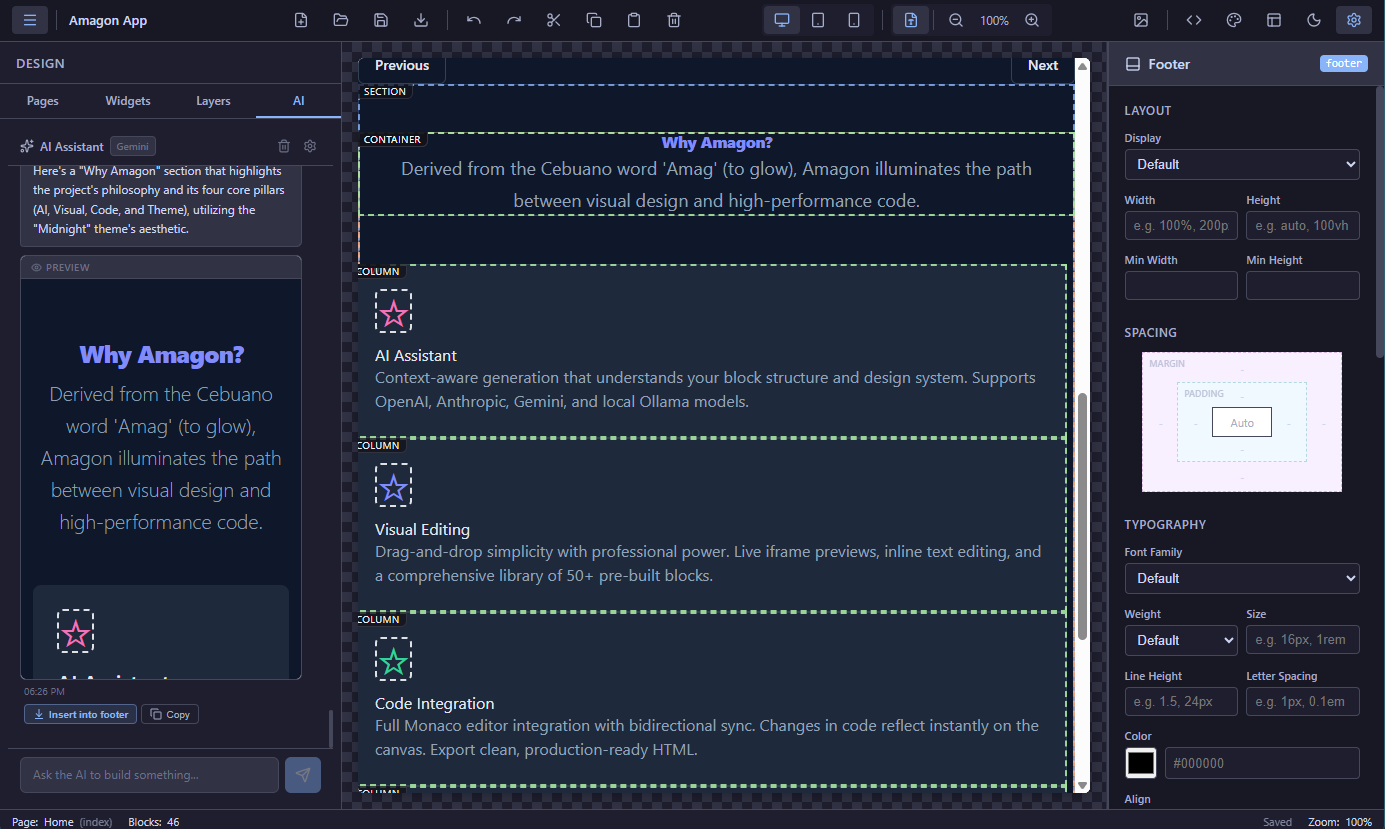Select the mobile phone viewport preview
Image resolution: width=1385 pixels, height=829 pixels.
coord(856,19)
